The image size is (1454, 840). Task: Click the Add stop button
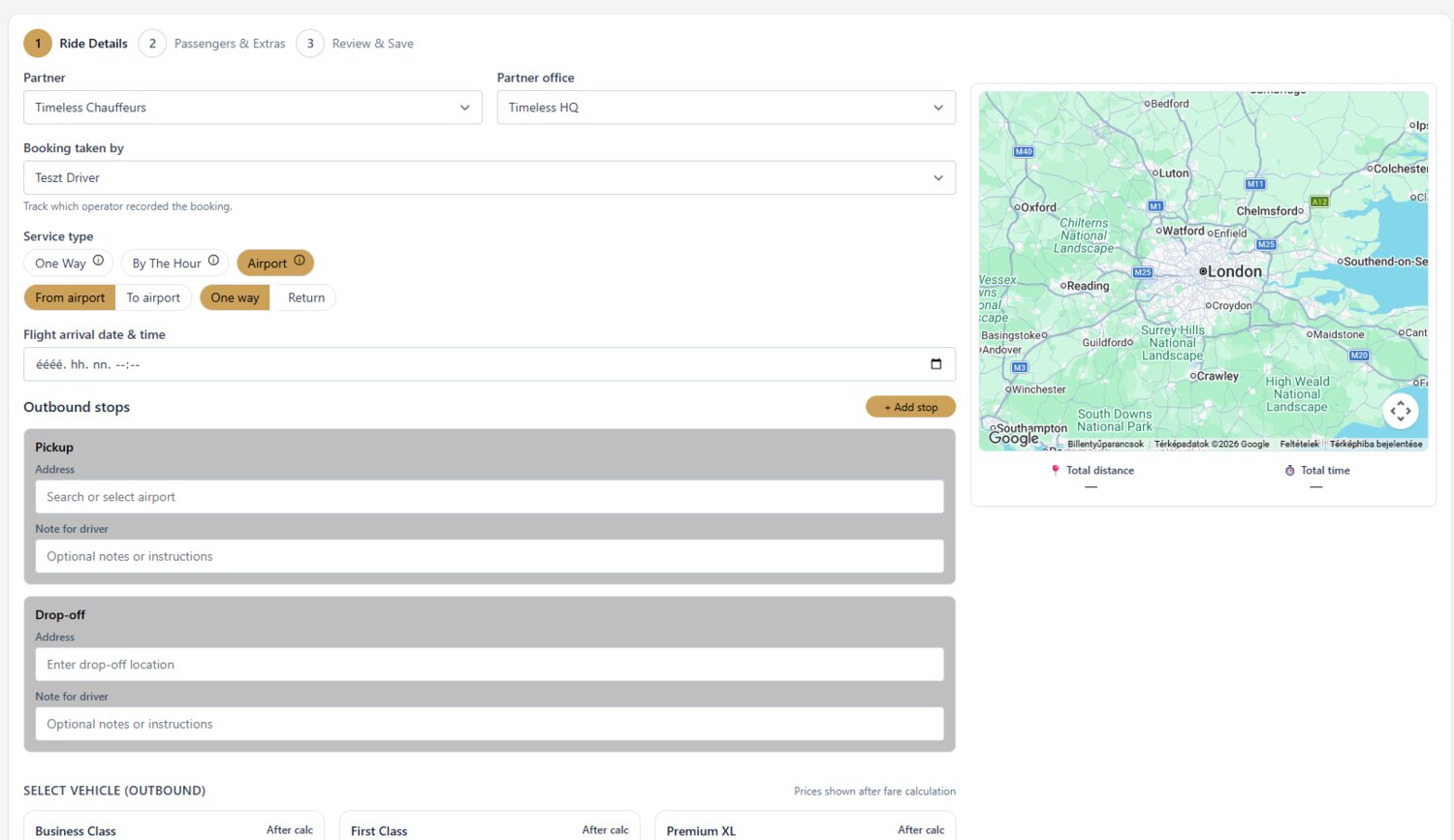(x=910, y=407)
